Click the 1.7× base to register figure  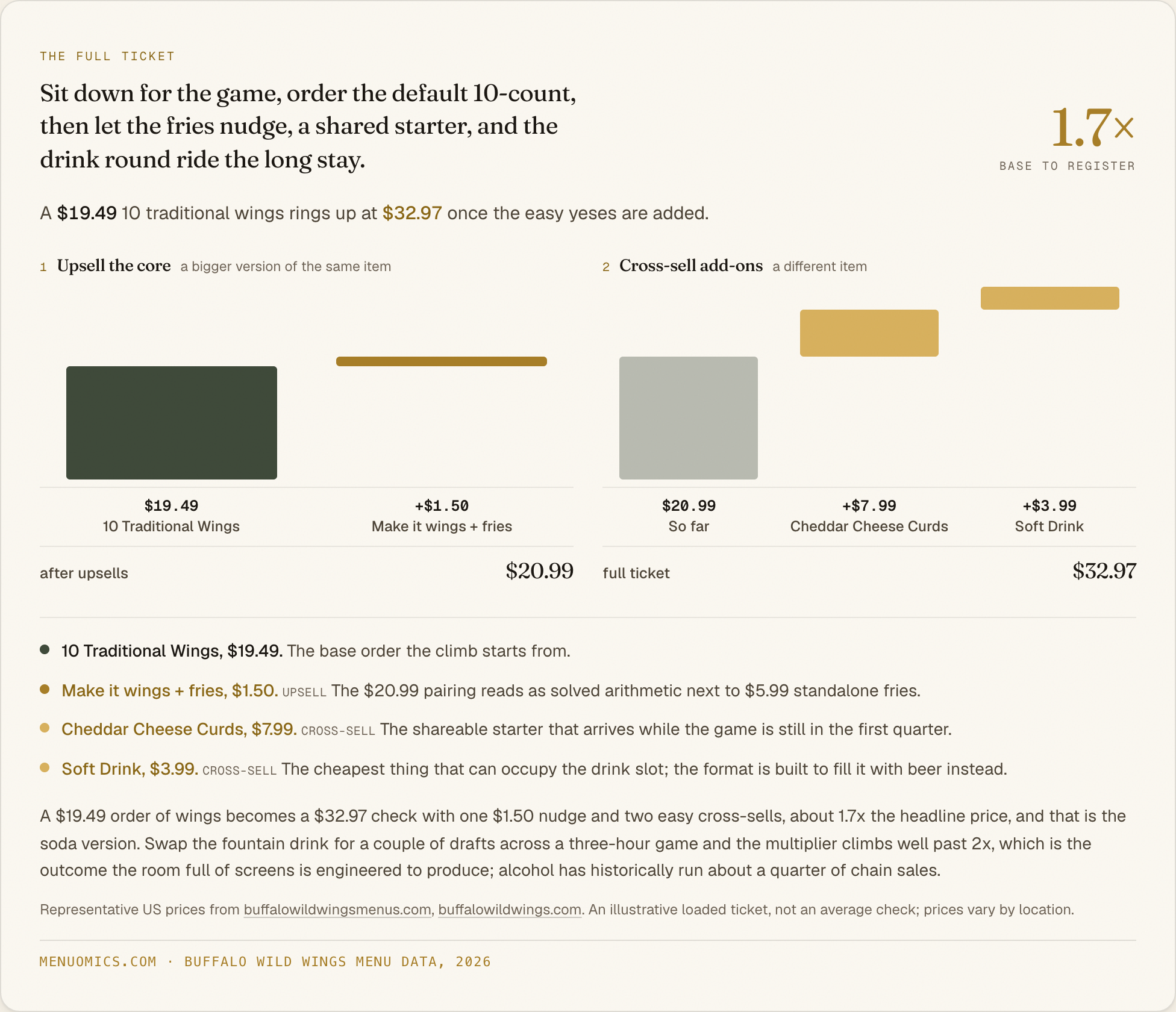point(1093,127)
